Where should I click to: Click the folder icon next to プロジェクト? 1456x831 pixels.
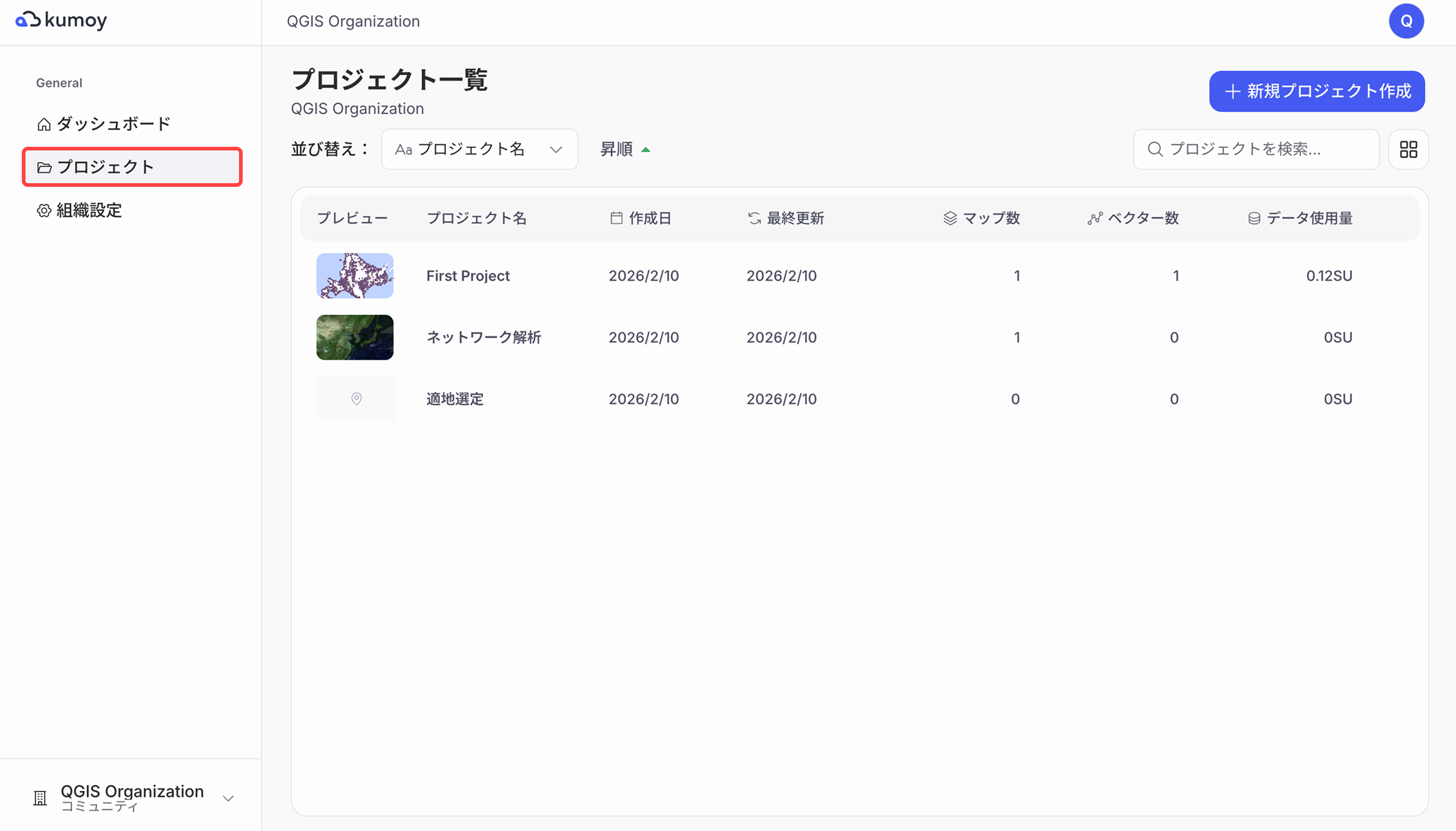[44, 167]
